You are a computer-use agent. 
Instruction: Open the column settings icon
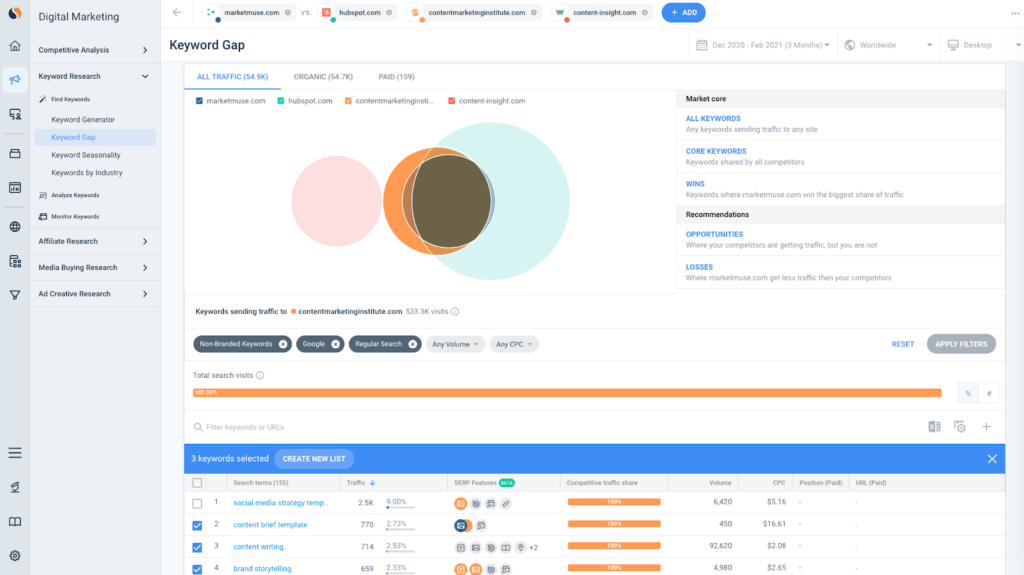tap(959, 427)
